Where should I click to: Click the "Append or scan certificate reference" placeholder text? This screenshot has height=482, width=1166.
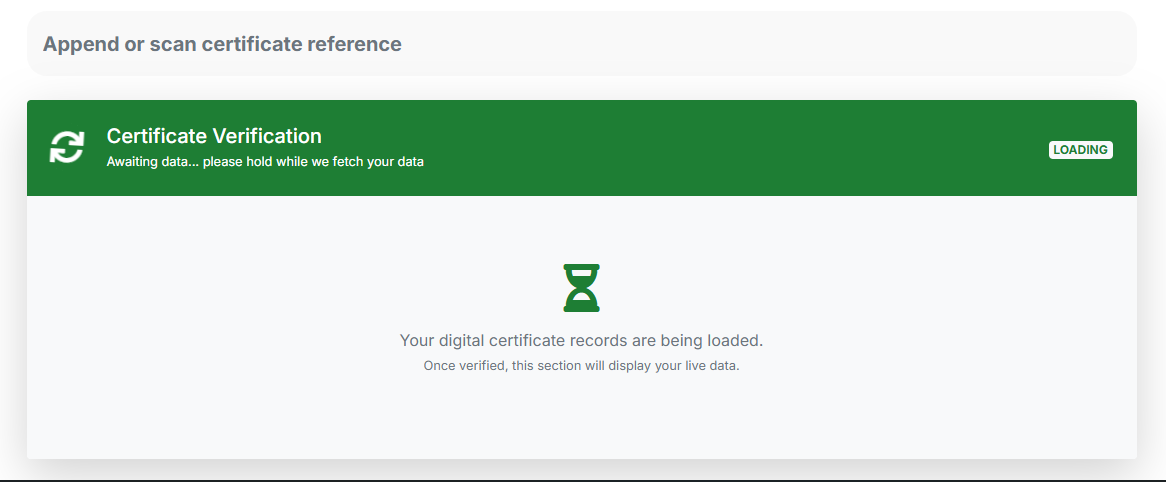click(222, 44)
